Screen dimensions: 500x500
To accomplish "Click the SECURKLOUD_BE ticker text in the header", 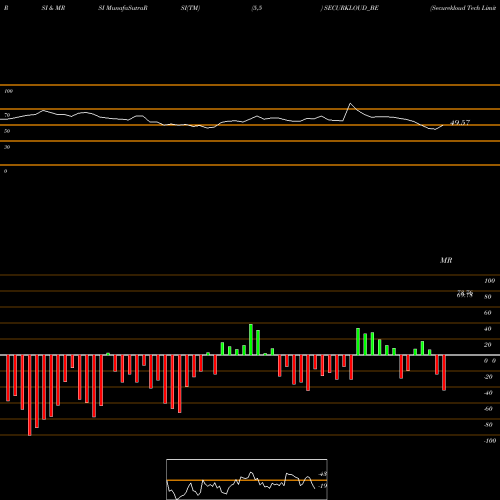I will 351,8.
